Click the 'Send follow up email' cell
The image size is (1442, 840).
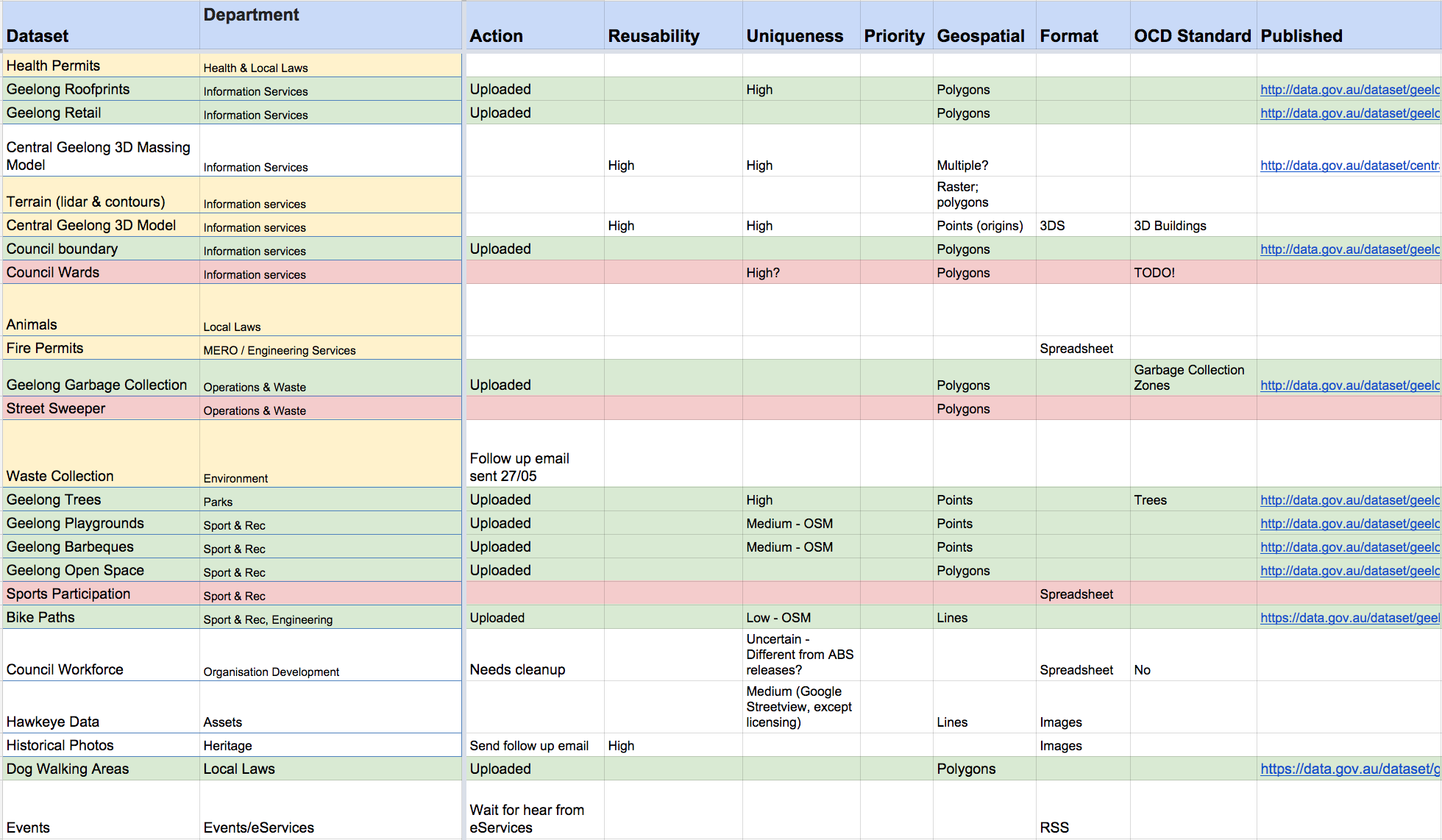pyautogui.click(x=529, y=746)
